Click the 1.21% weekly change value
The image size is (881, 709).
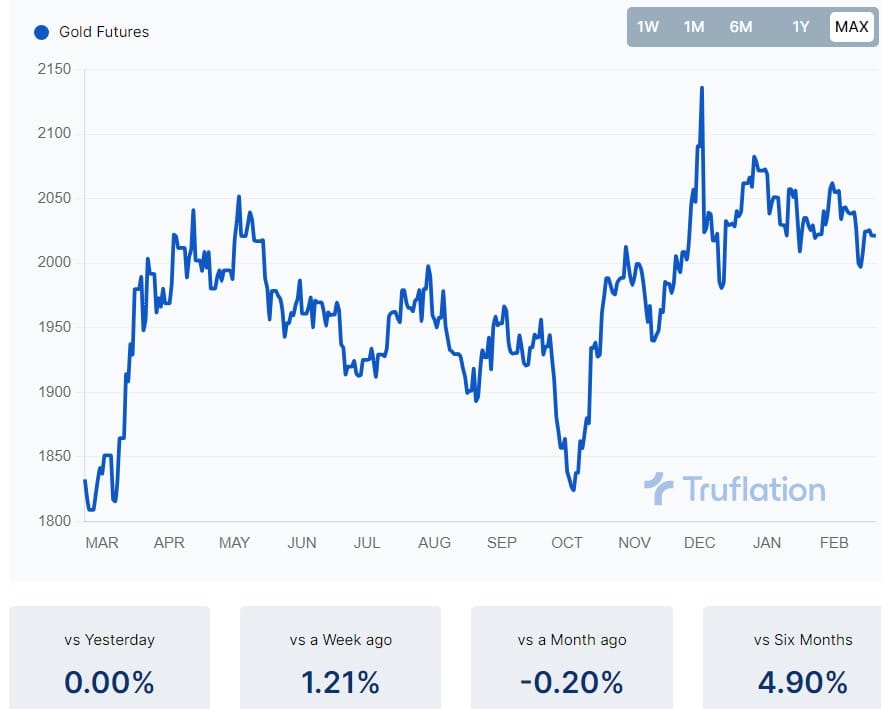pyautogui.click(x=340, y=684)
